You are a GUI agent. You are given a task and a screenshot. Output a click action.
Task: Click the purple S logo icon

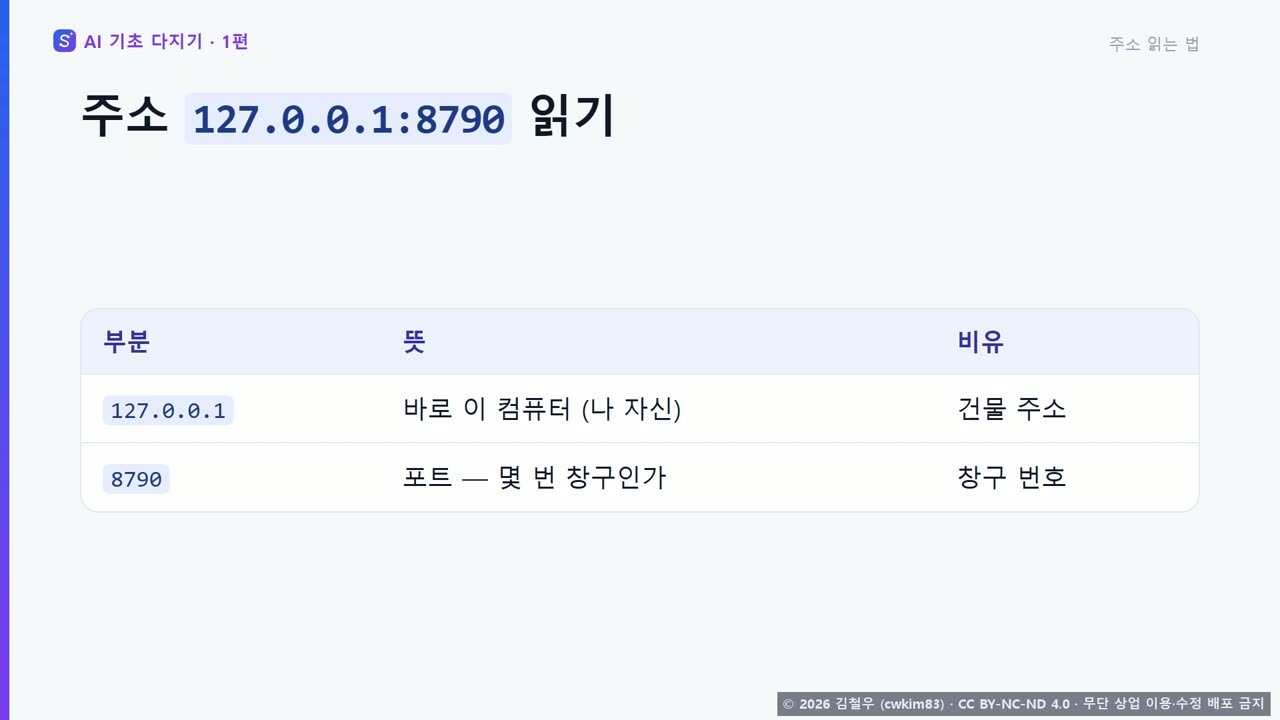[64, 41]
